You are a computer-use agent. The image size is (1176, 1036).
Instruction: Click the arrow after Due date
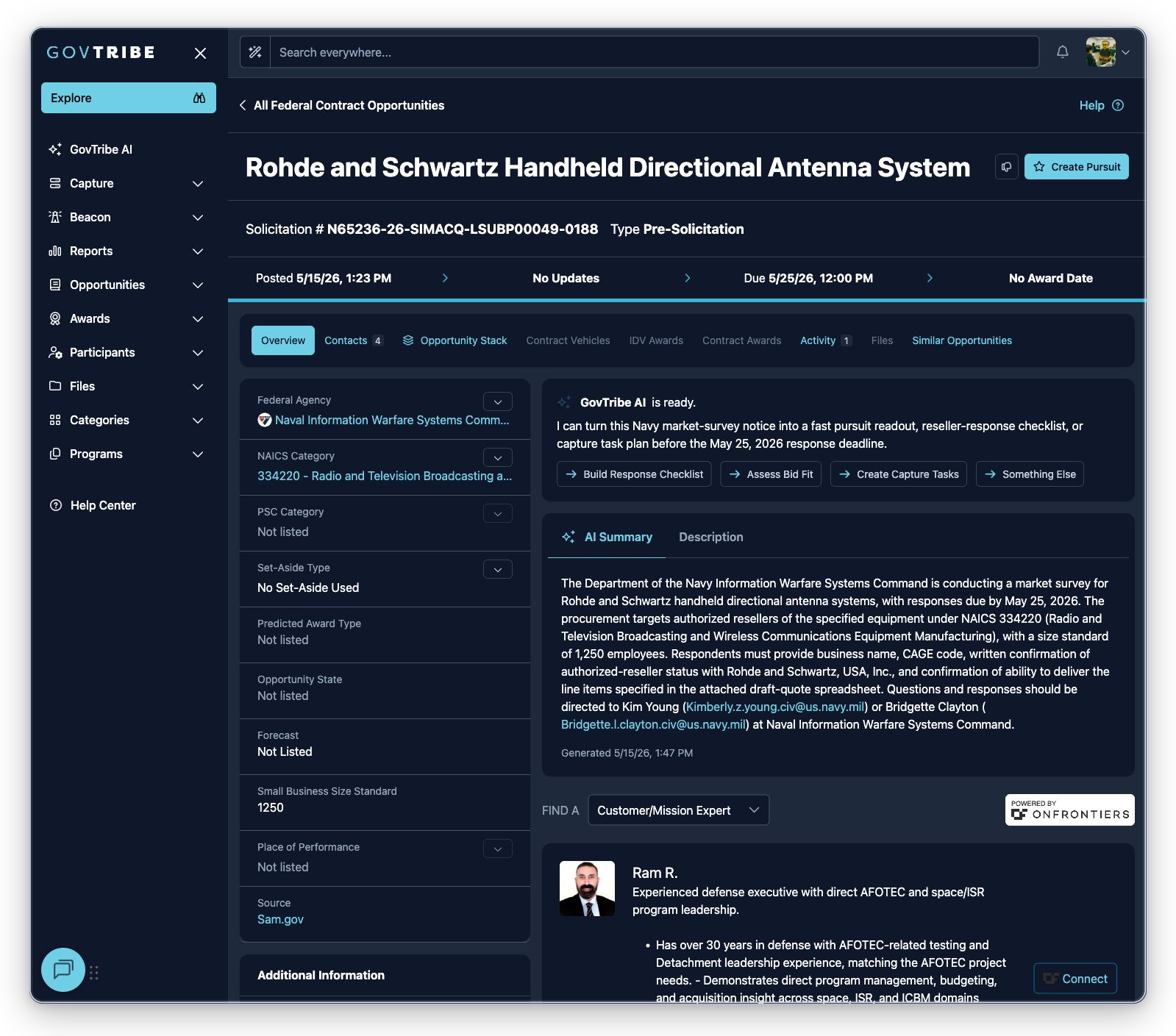click(930, 278)
